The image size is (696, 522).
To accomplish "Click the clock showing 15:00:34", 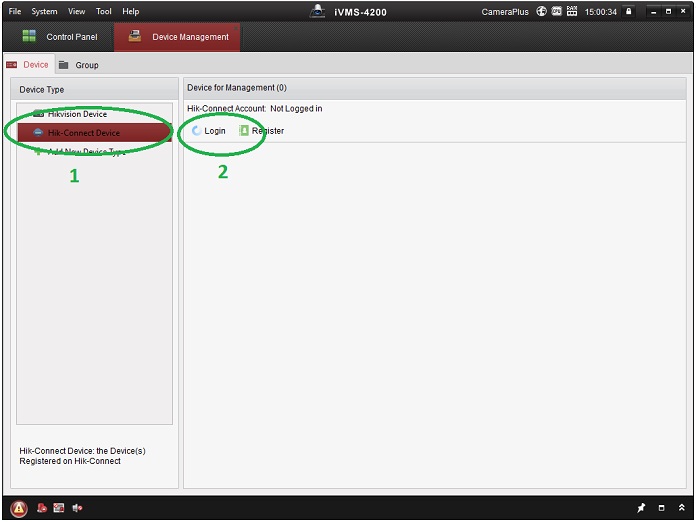I will [601, 12].
